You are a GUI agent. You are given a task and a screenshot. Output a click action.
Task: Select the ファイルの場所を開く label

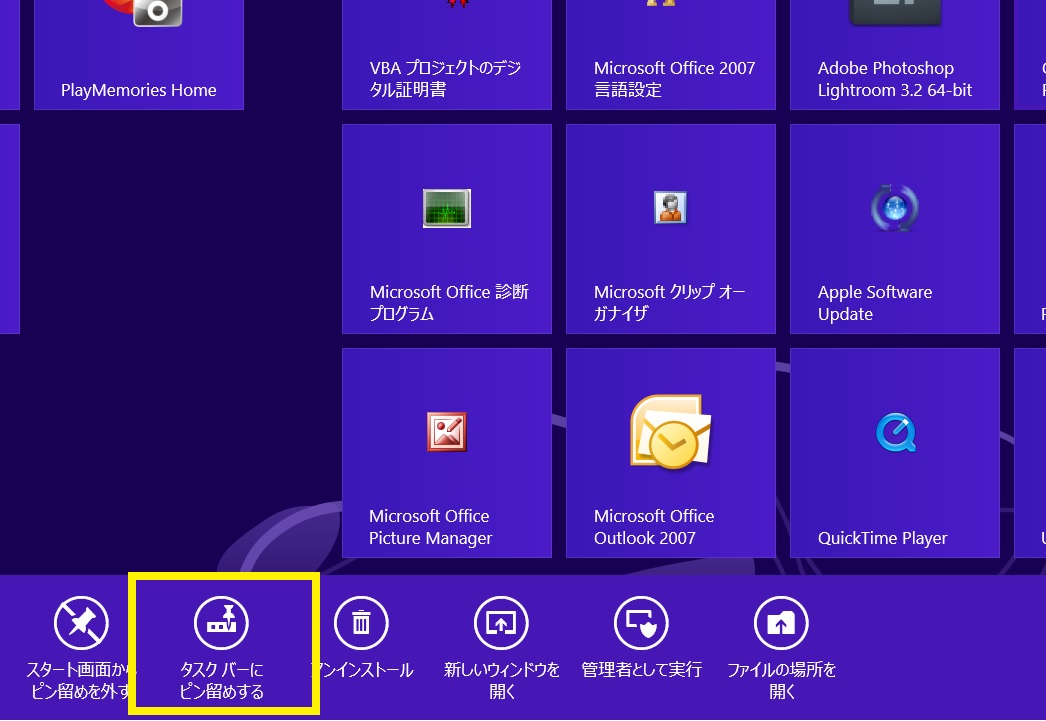(x=781, y=680)
